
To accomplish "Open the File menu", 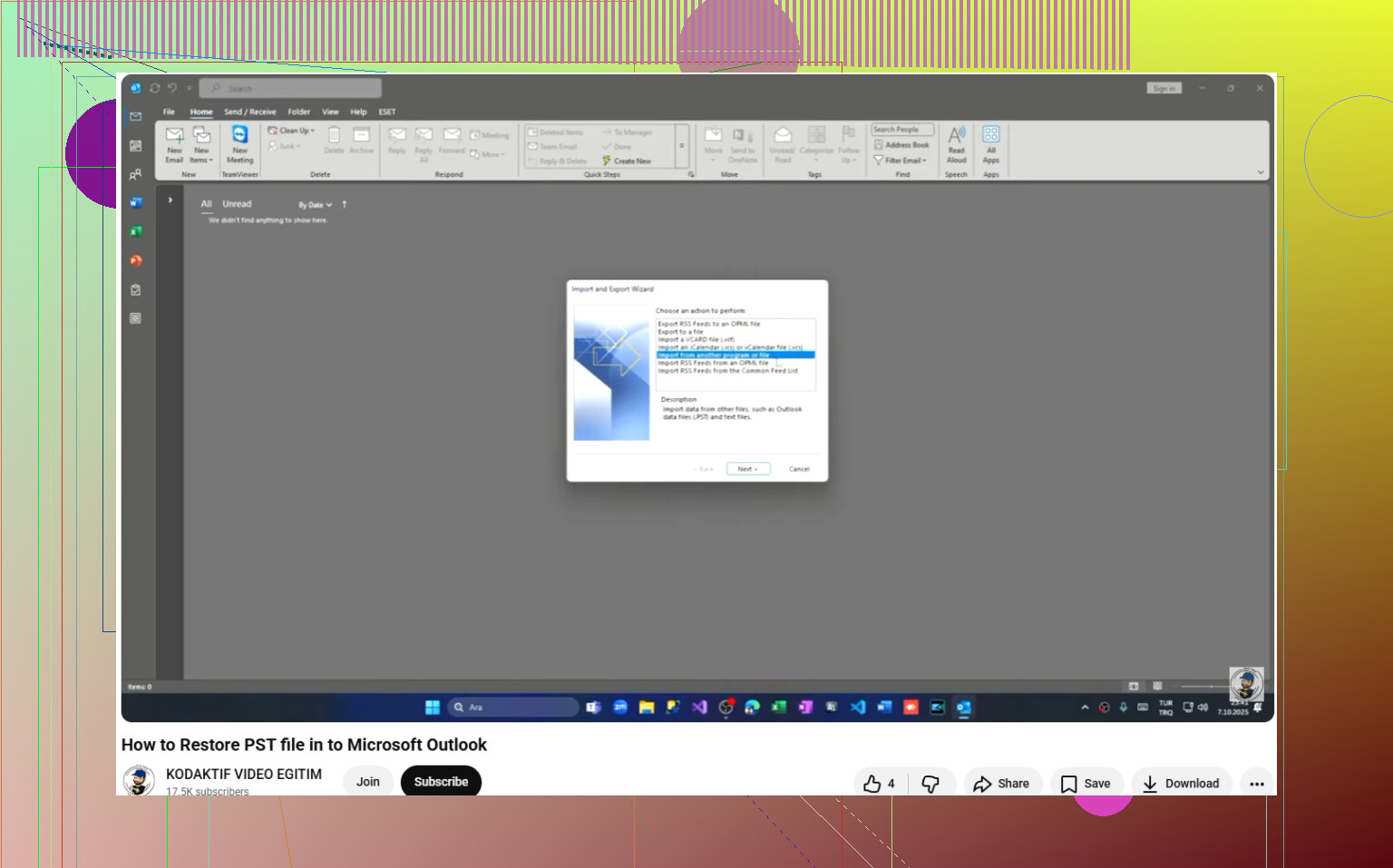I will 169,112.
